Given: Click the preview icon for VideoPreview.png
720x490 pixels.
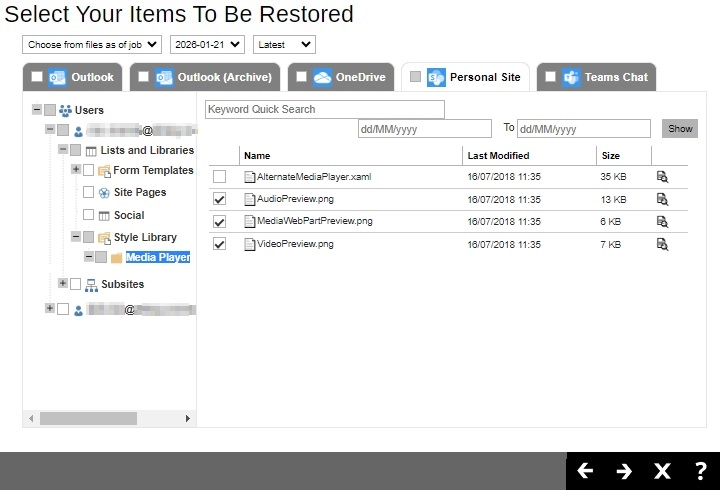Looking at the screenshot, I should pyautogui.click(x=662, y=244).
